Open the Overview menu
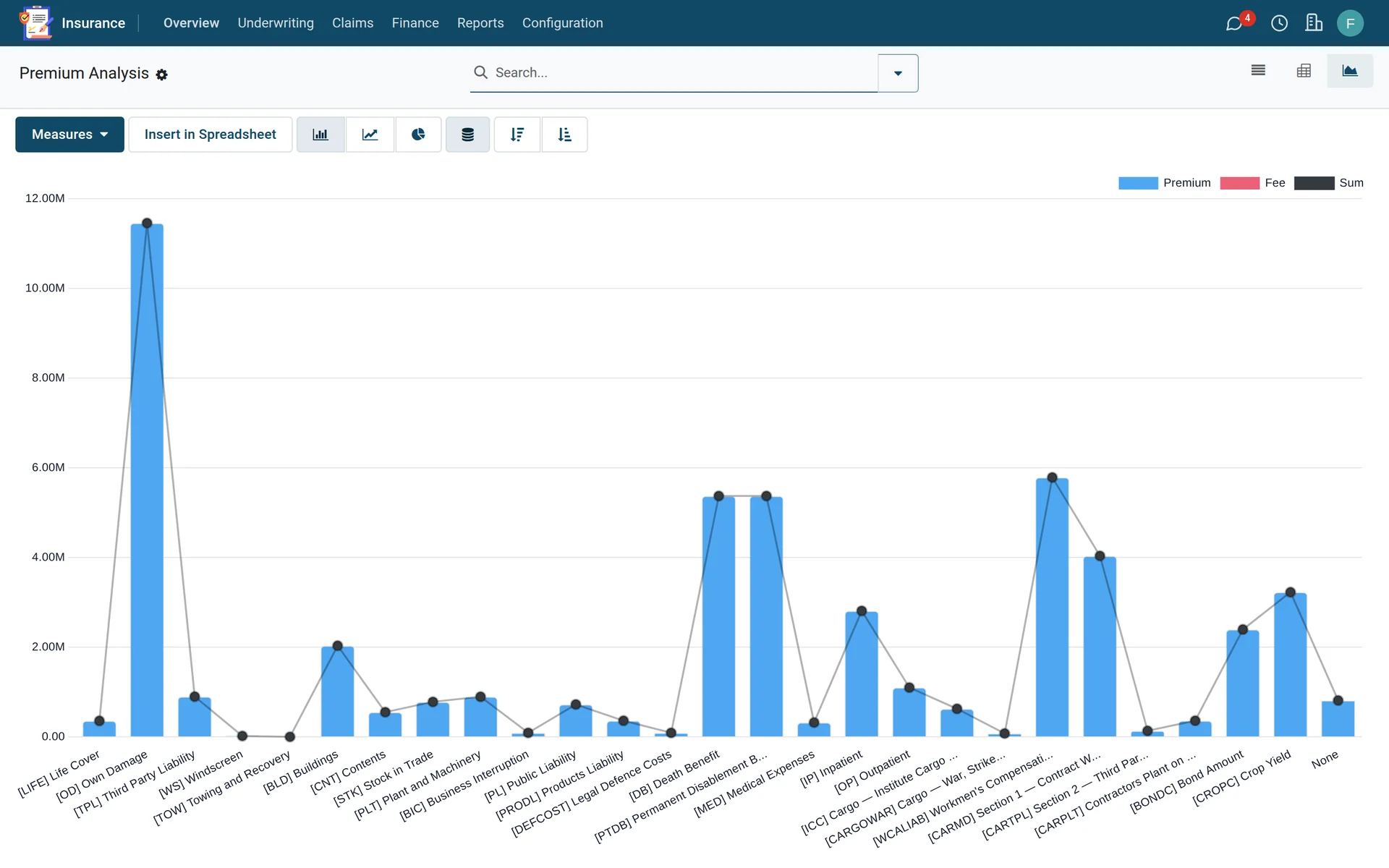Viewport: 1389px width, 868px height. (191, 23)
